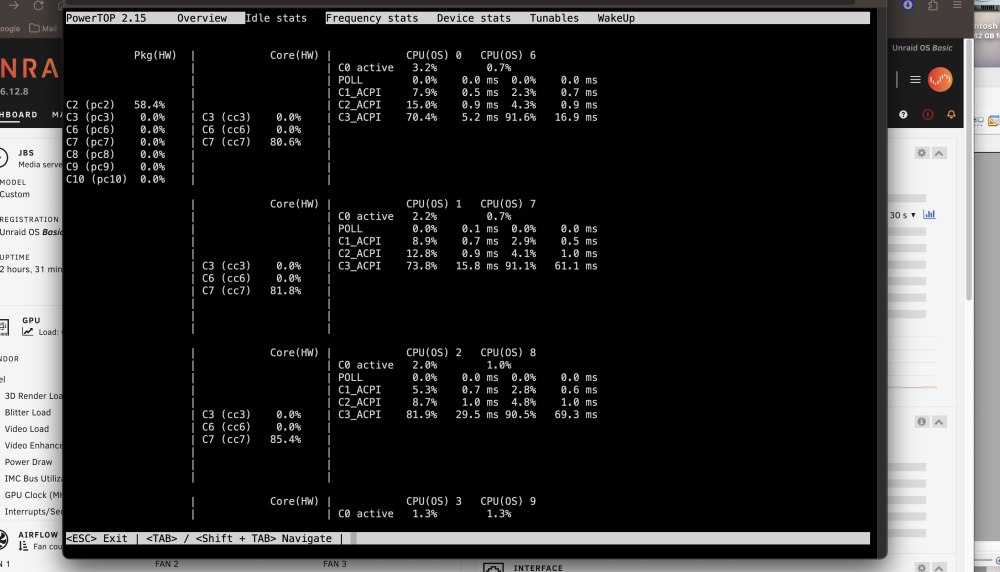Click the Power Draw row
The height and width of the screenshot is (572, 1000).
[29, 462]
